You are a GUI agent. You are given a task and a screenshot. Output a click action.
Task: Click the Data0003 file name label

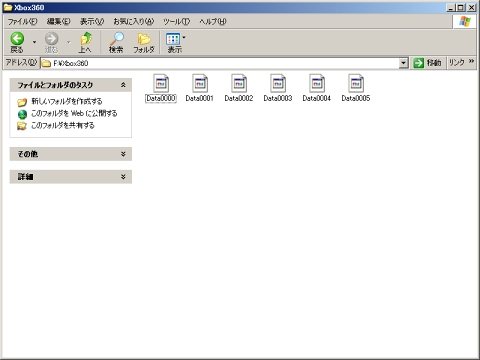278,98
